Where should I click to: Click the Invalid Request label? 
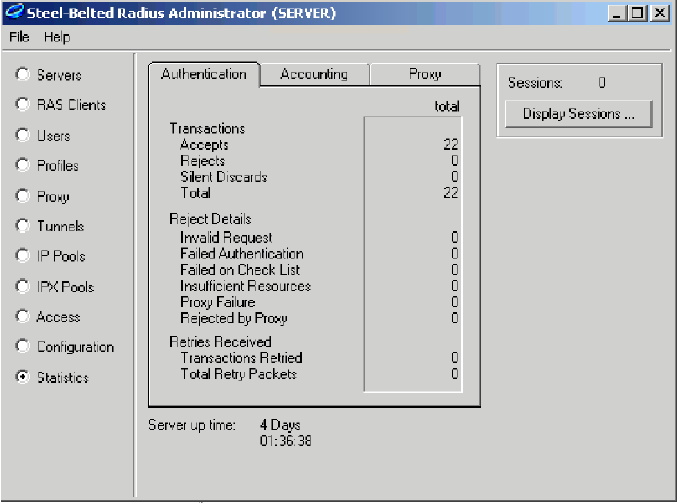[x=226, y=237]
